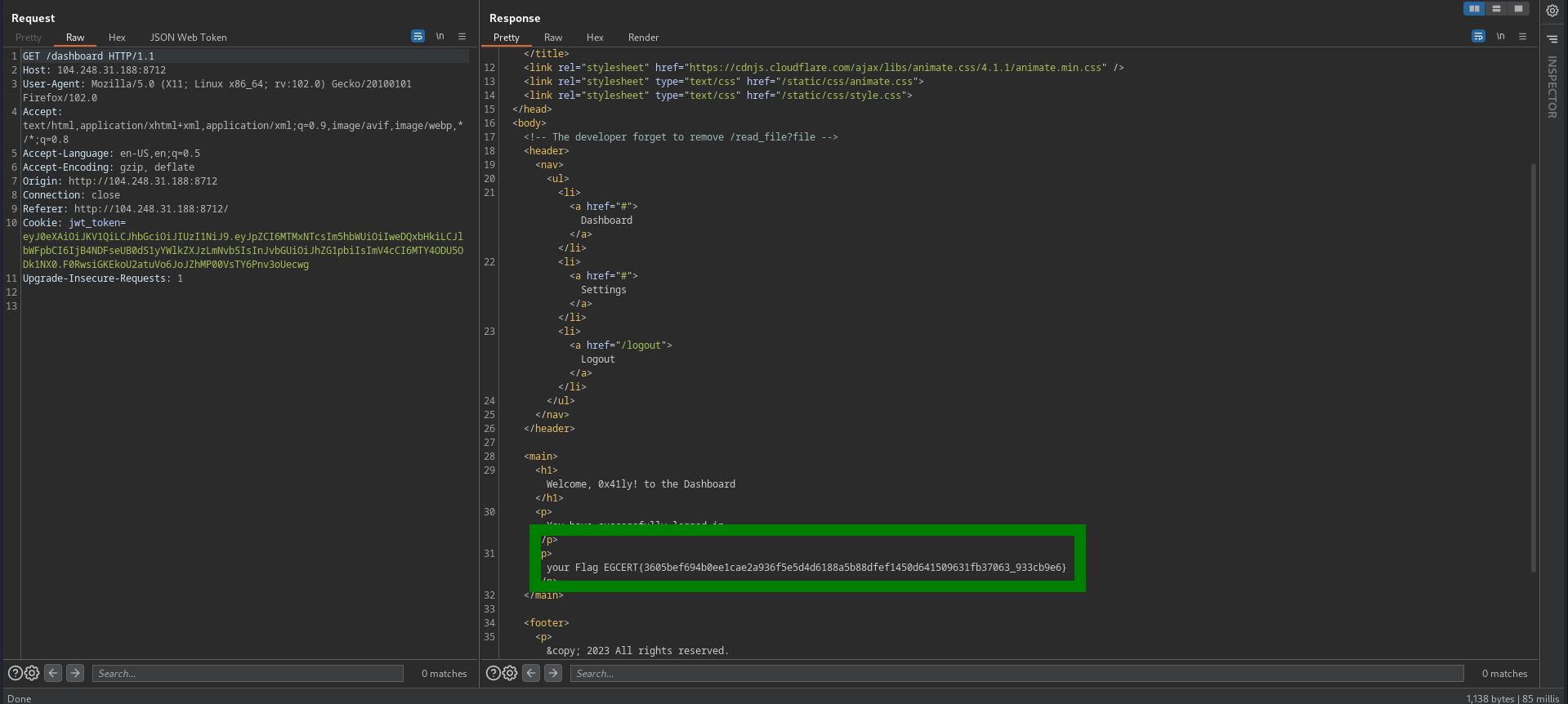Expand the INSPECTOR side panel
This screenshot has height=704, width=1568.
click(x=1552, y=87)
